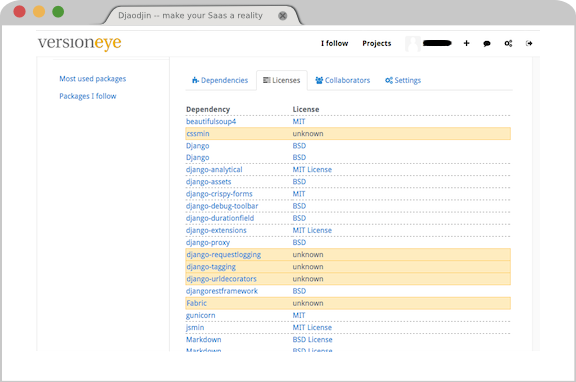The image size is (576, 382).
Task: Open the gears settings icon in header
Action: click(x=508, y=43)
